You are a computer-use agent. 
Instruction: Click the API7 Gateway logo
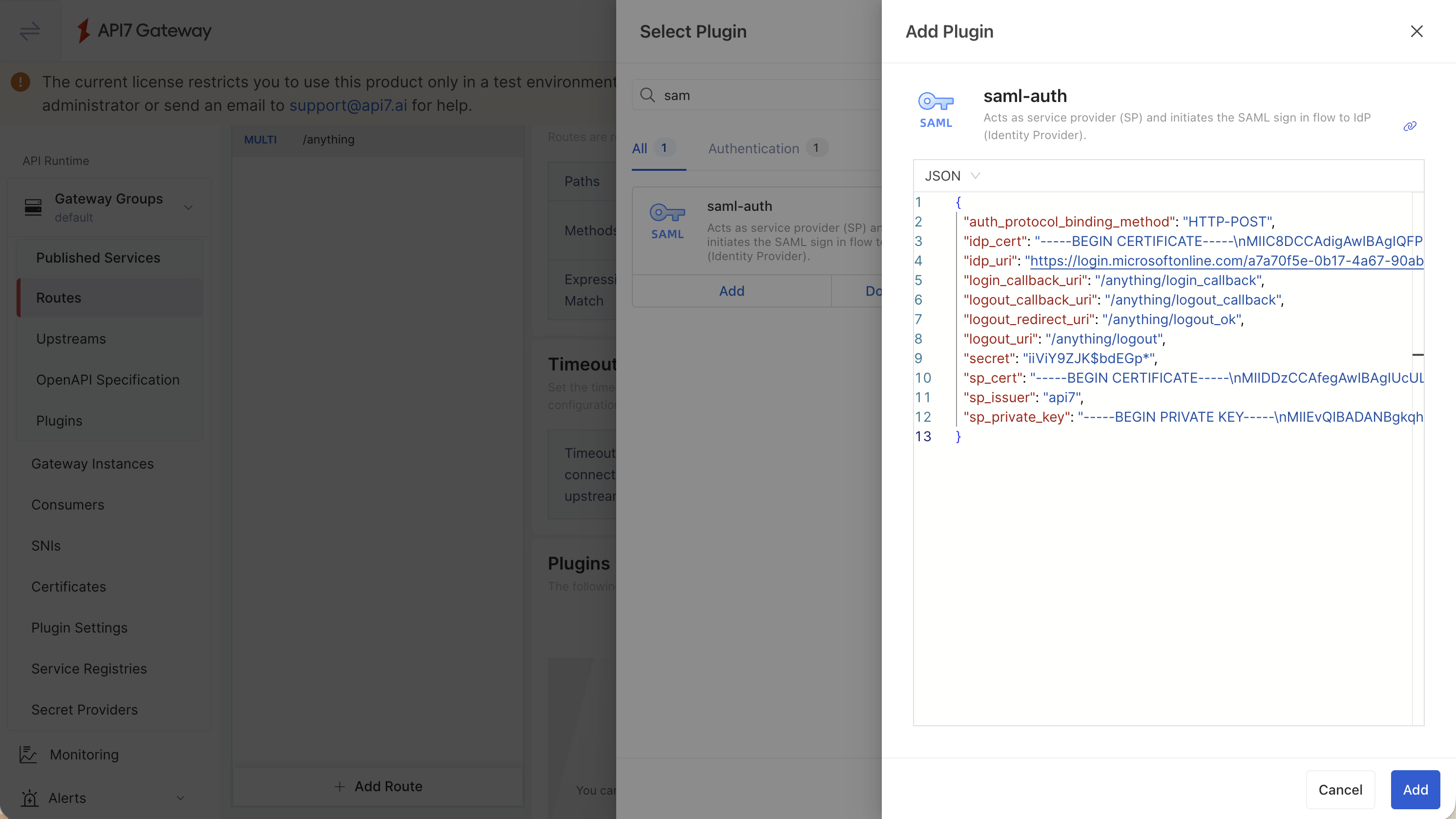(x=143, y=31)
